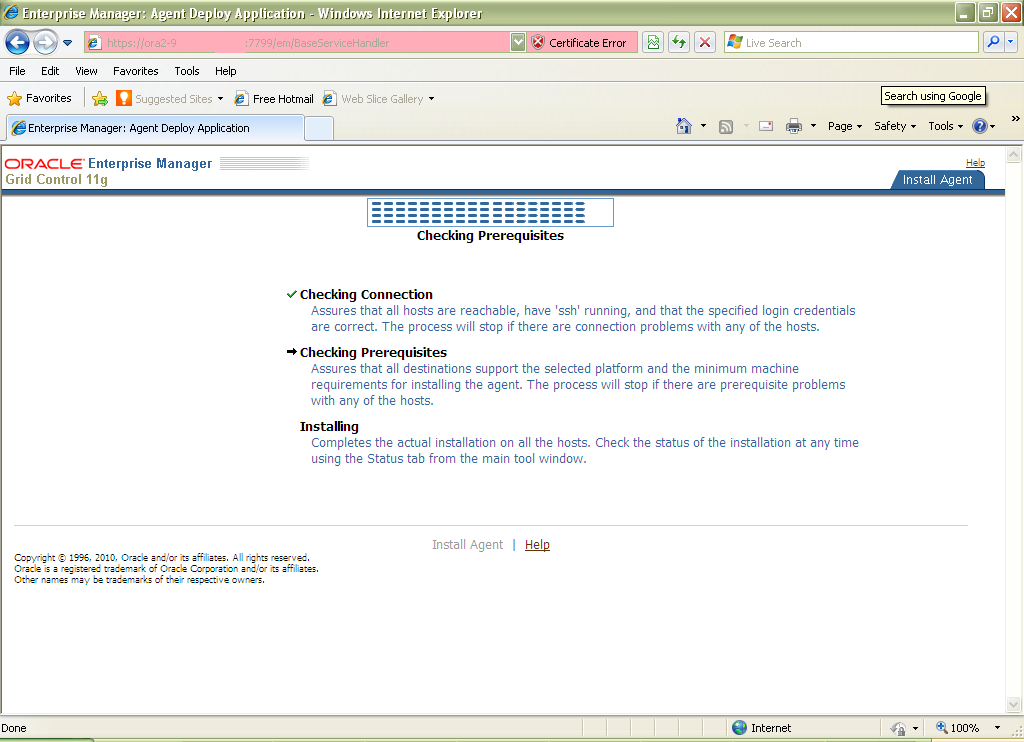This screenshot has width=1024, height=742.
Task: Open the Tools command bar menu
Action: [946, 126]
